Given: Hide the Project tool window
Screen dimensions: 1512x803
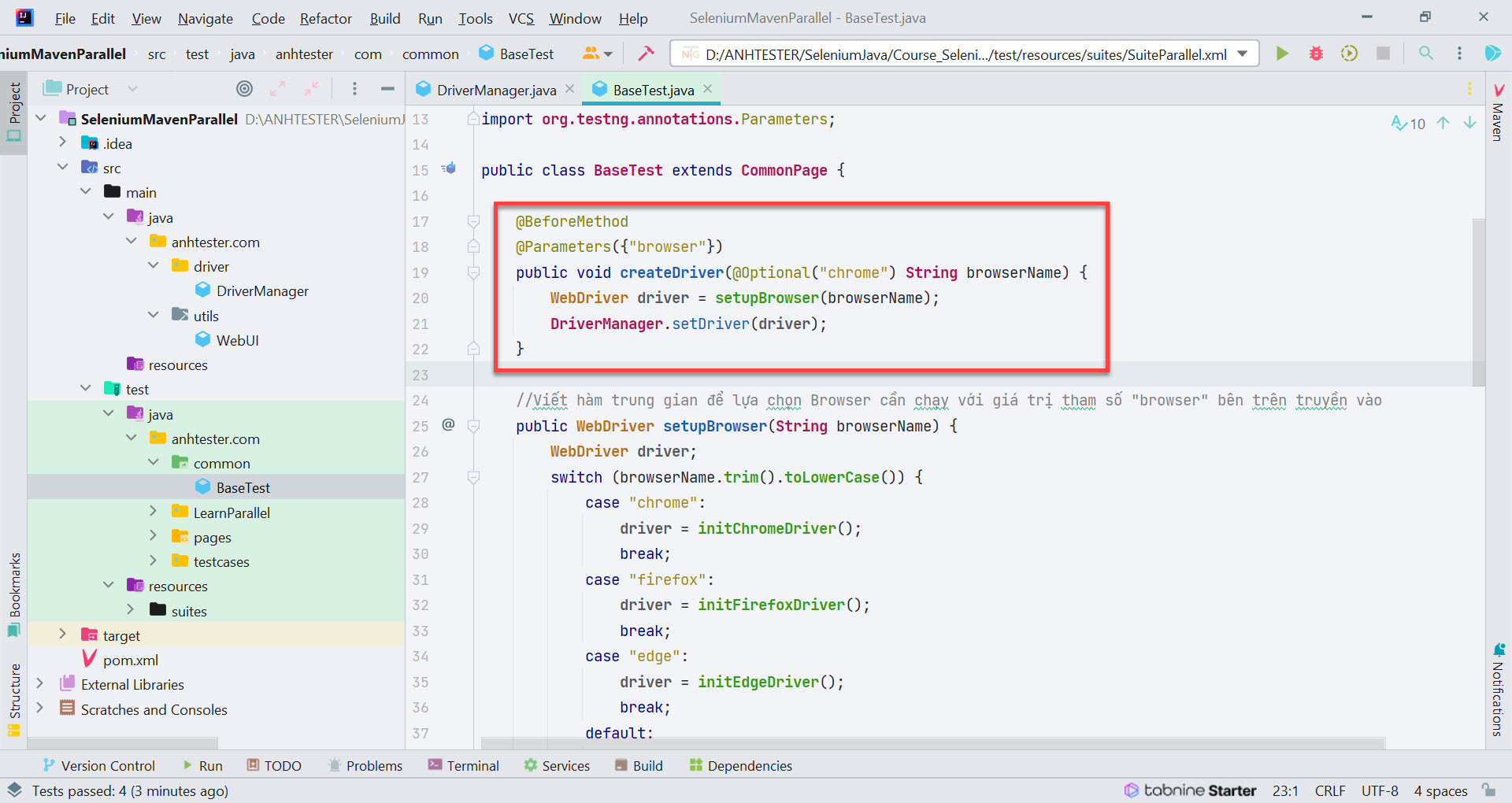Looking at the screenshot, I should (387, 89).
